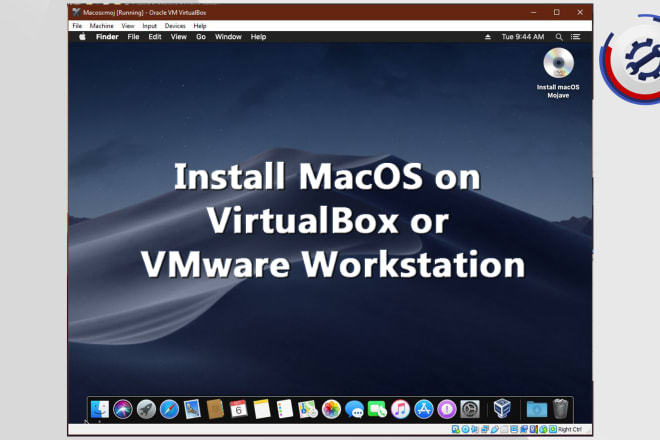Open Reminders app in the dock
Screen dimensions: 660x440
[285, 409]
